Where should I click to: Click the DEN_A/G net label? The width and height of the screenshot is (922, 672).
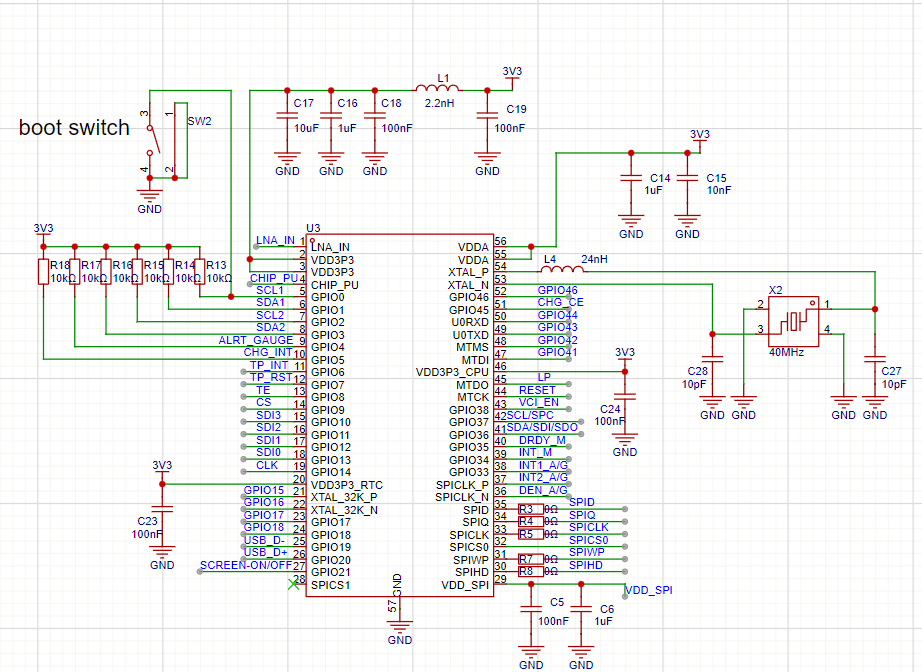click(543, 490)
